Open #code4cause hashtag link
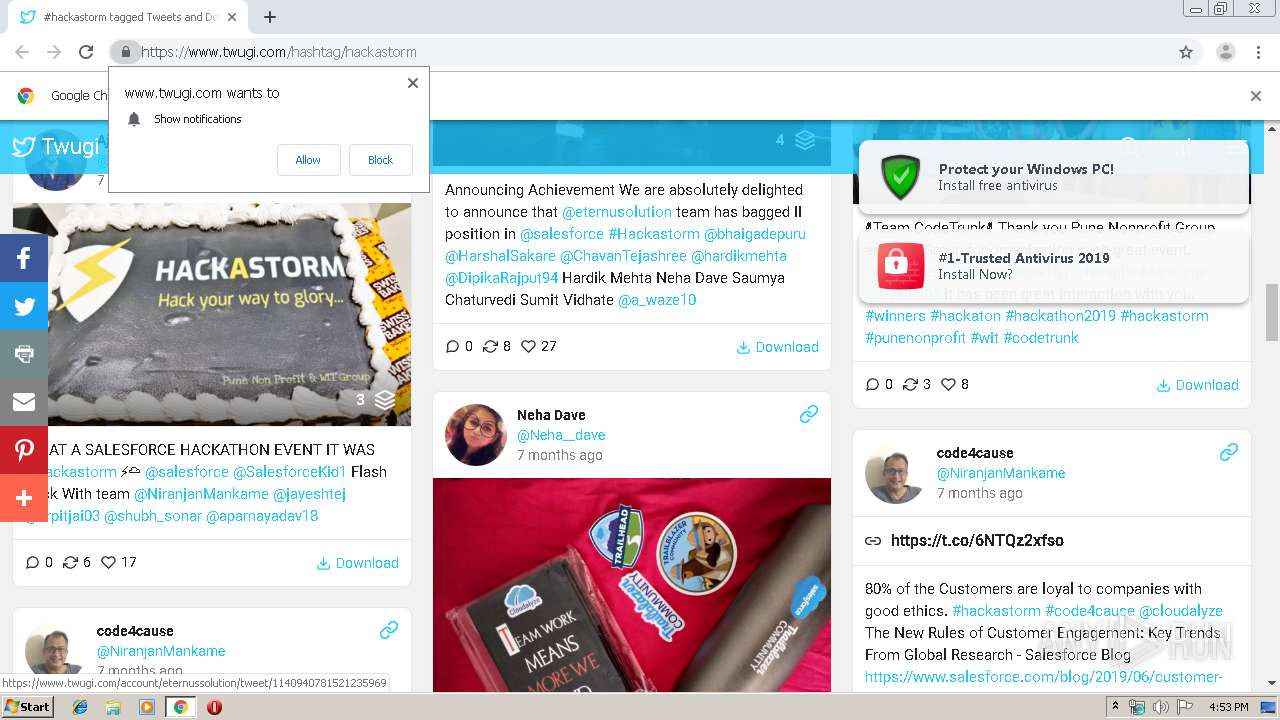The width and height of the screenshot is (1280, 720). pos(1090,611)
